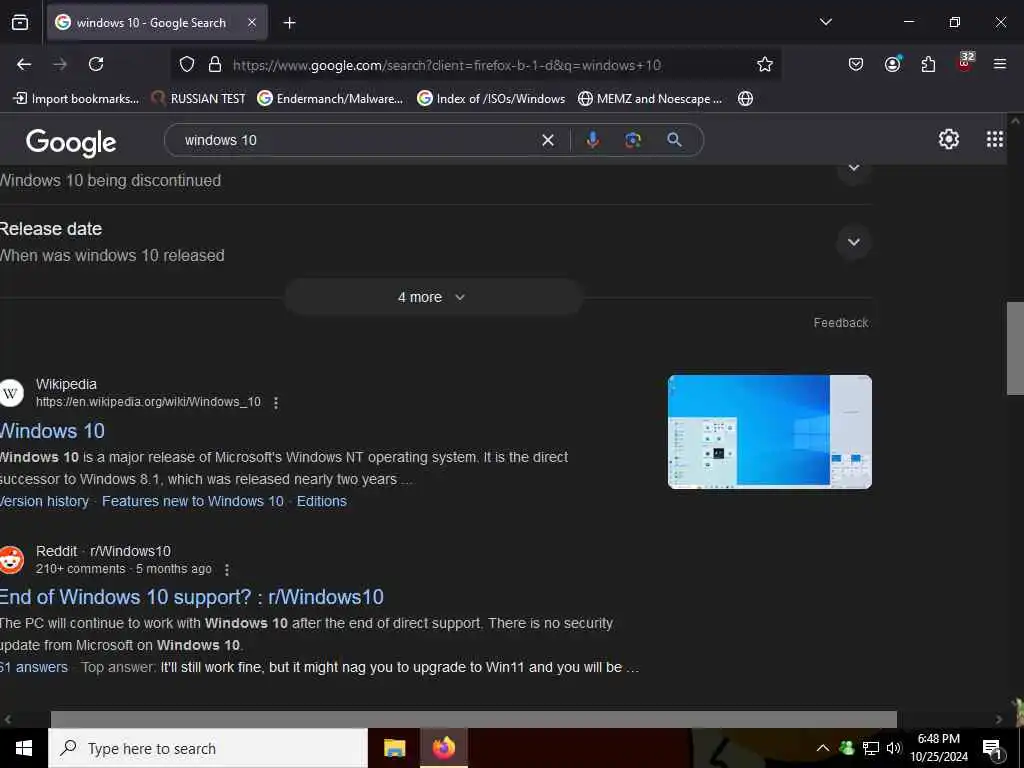This screenshot has width=1024, height=768.
Task: Click the horizontal page scrollbar
Action: pos(473,719)
